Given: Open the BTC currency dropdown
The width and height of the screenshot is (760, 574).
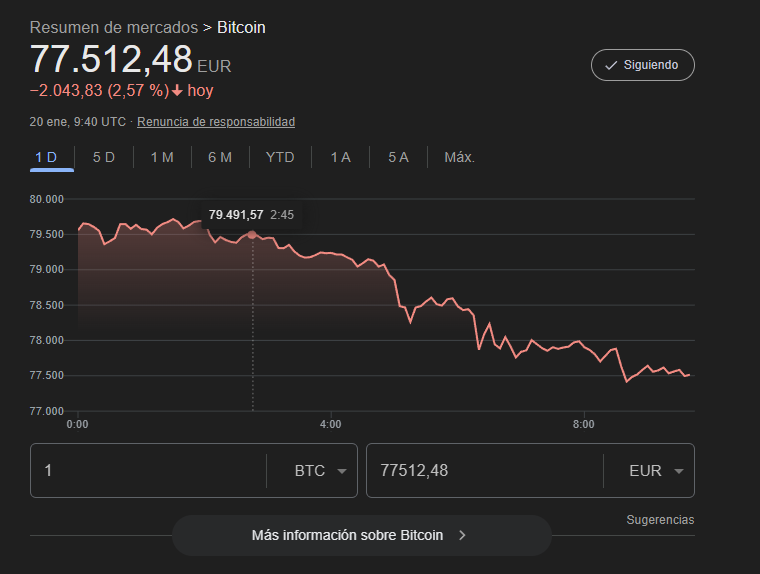Looking at the screenshot, I should click(x=321, y=471).
